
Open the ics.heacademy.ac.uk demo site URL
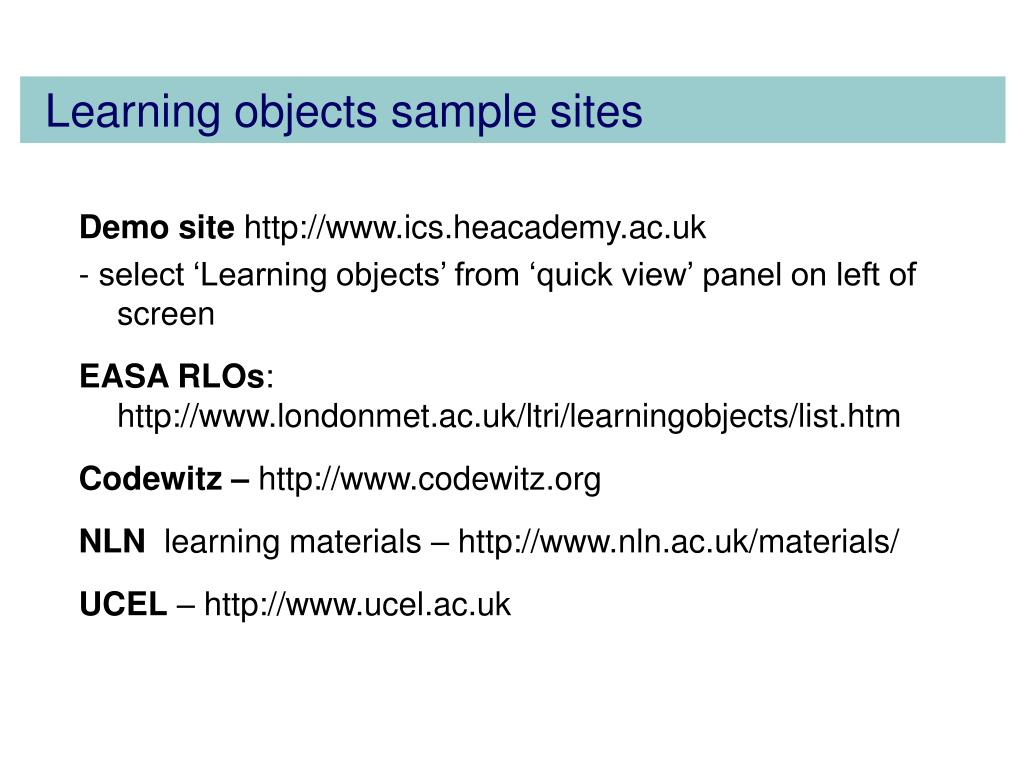[x=475, y=229]
